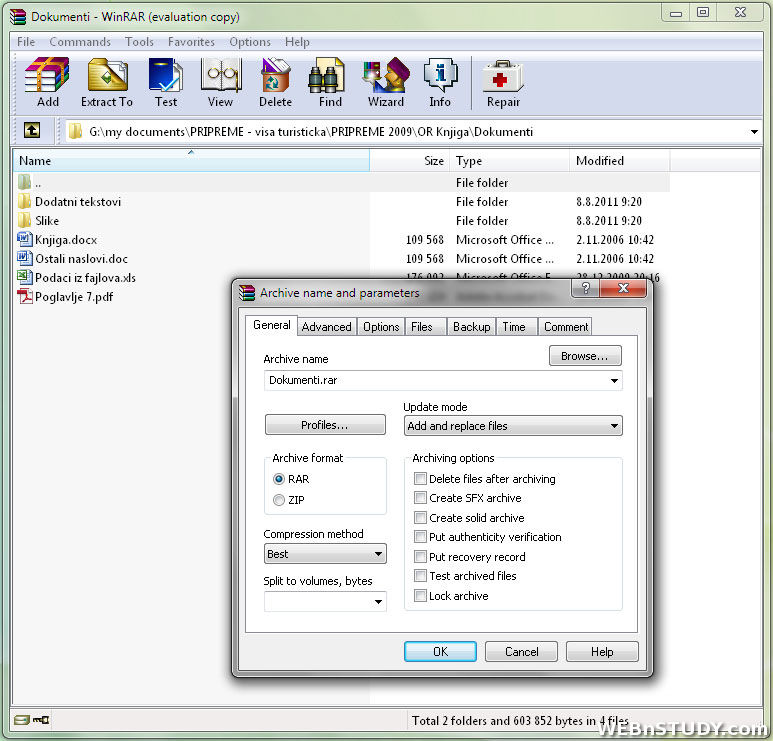Click the Delete toolbar icon

(275, 75)
